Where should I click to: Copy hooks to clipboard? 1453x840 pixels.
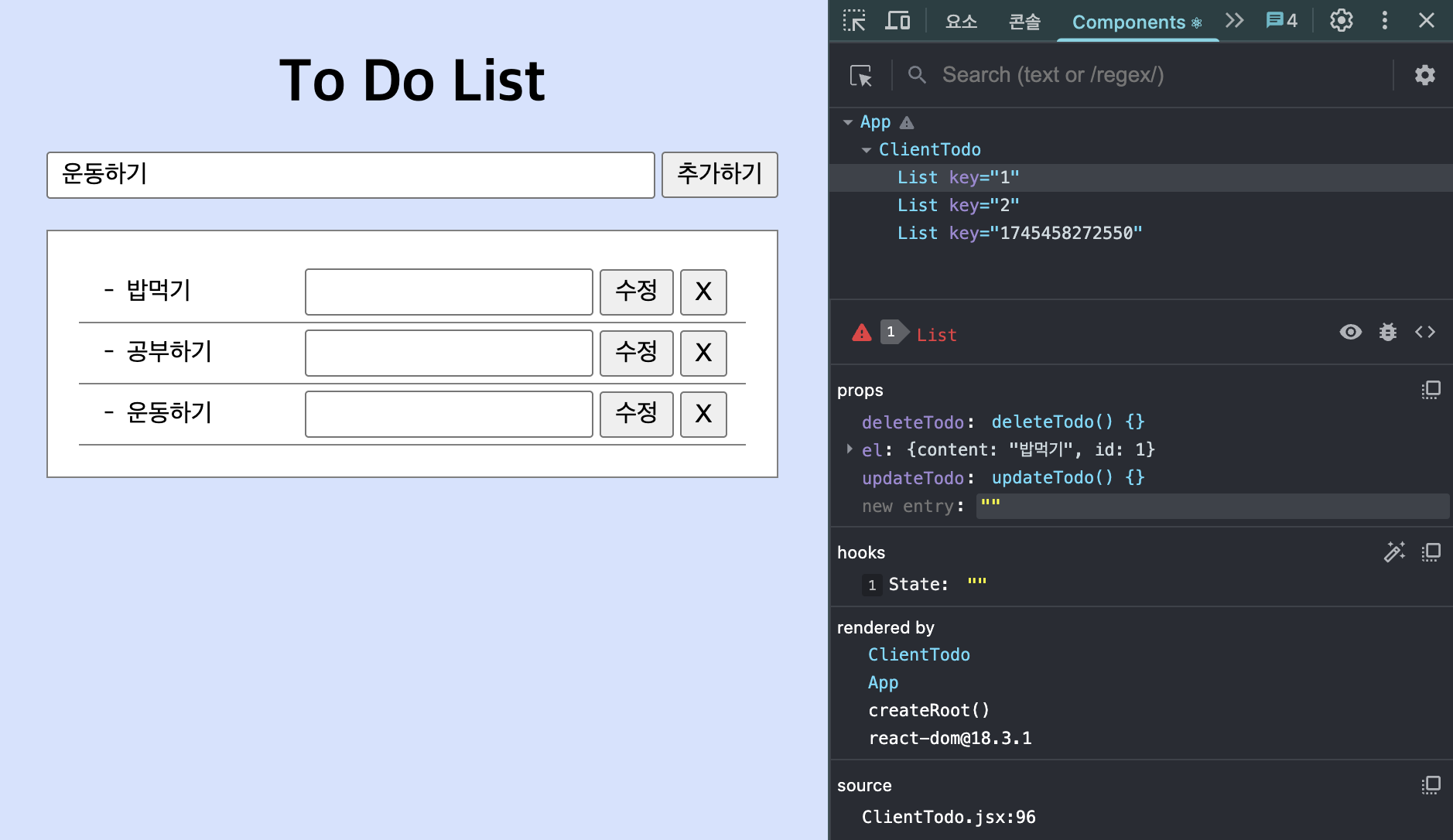(1431, 551)
